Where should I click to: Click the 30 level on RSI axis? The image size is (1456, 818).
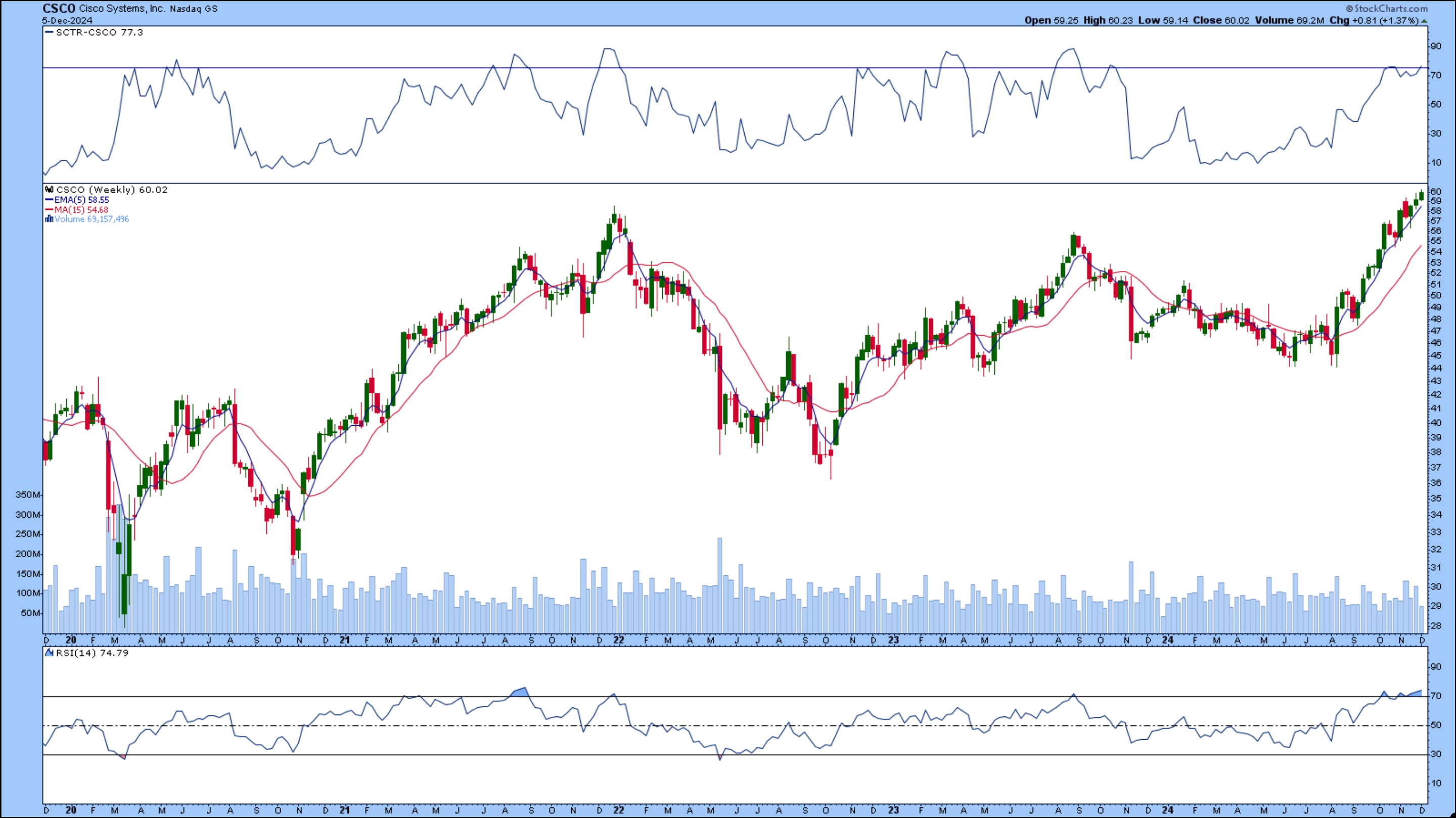click(x=1436, y=754)
